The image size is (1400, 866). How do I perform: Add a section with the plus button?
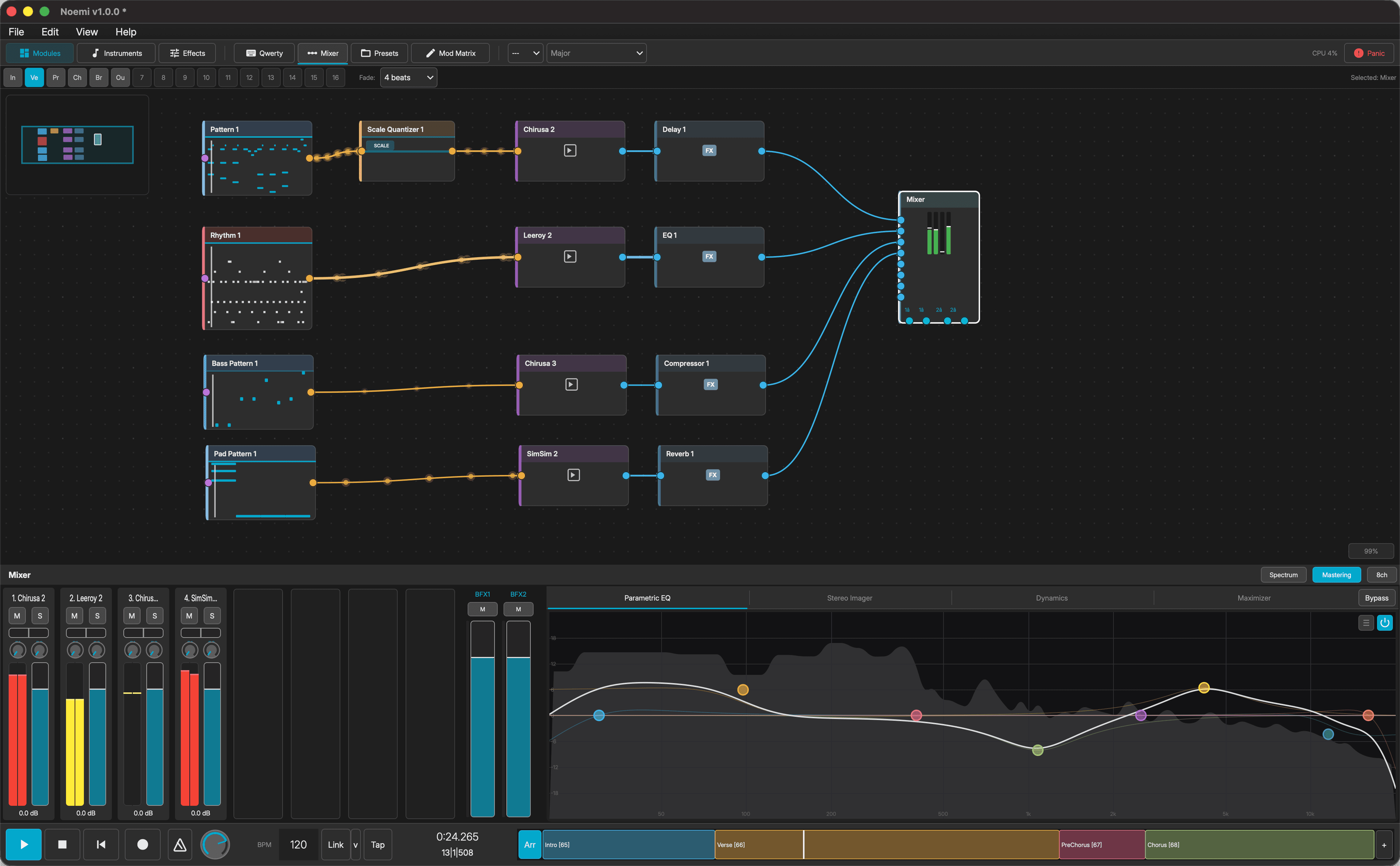[x=1384, y=845]
